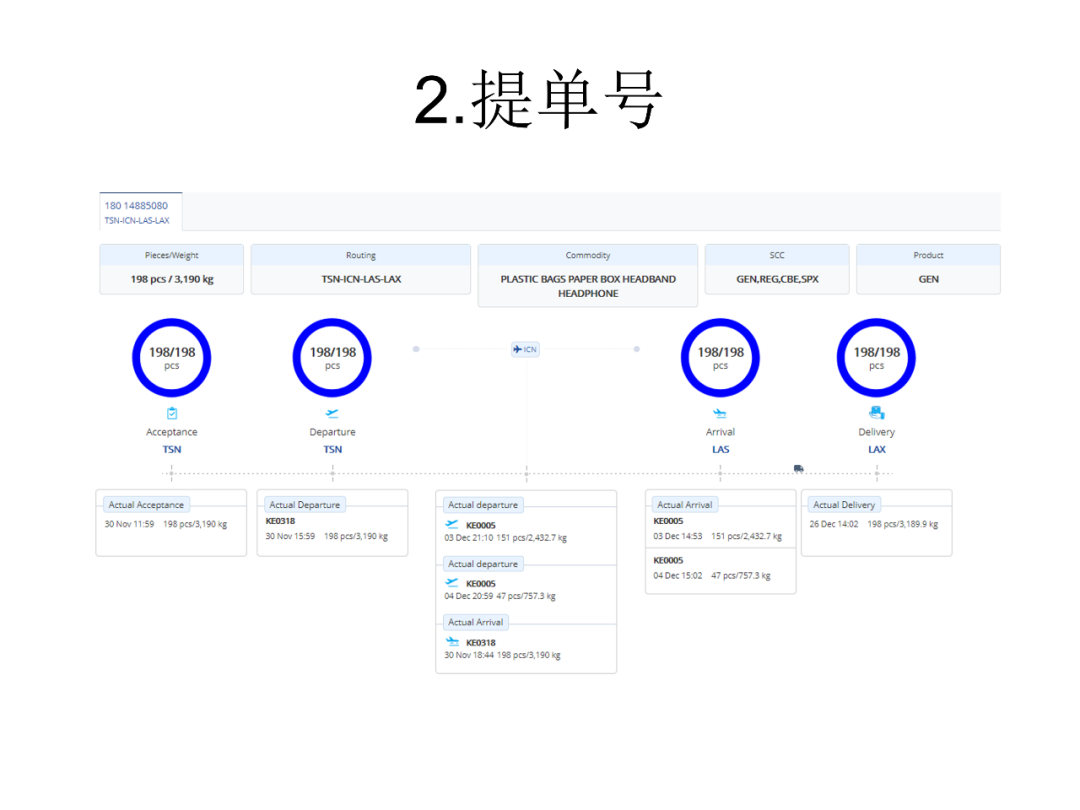This screenshot has width=1080, height=810.
Task: Click the LAS airport link
Action: [720, 449]
